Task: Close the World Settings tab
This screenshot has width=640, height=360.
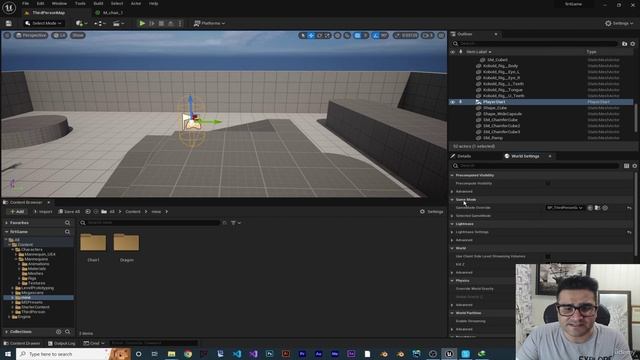Action: pos(550,156)
